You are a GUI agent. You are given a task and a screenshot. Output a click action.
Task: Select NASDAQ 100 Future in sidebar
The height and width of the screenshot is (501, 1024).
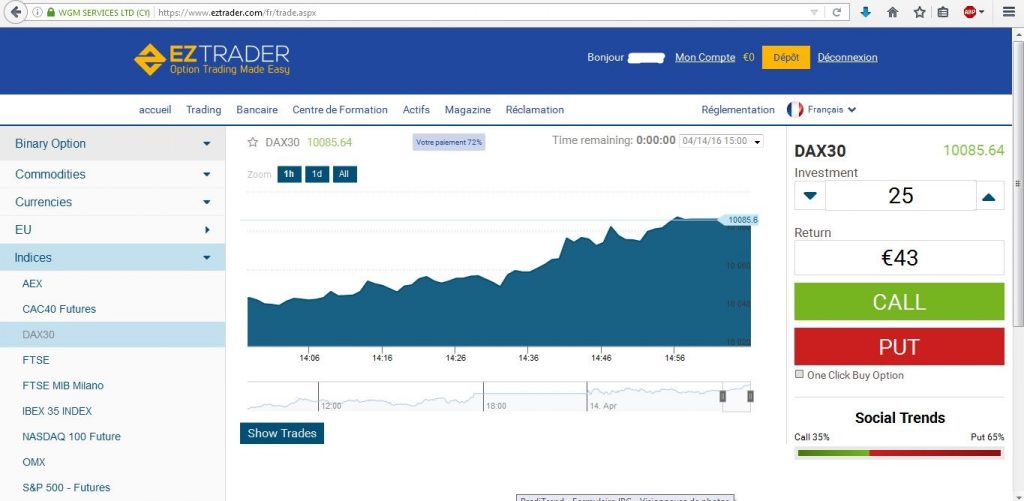112,436
